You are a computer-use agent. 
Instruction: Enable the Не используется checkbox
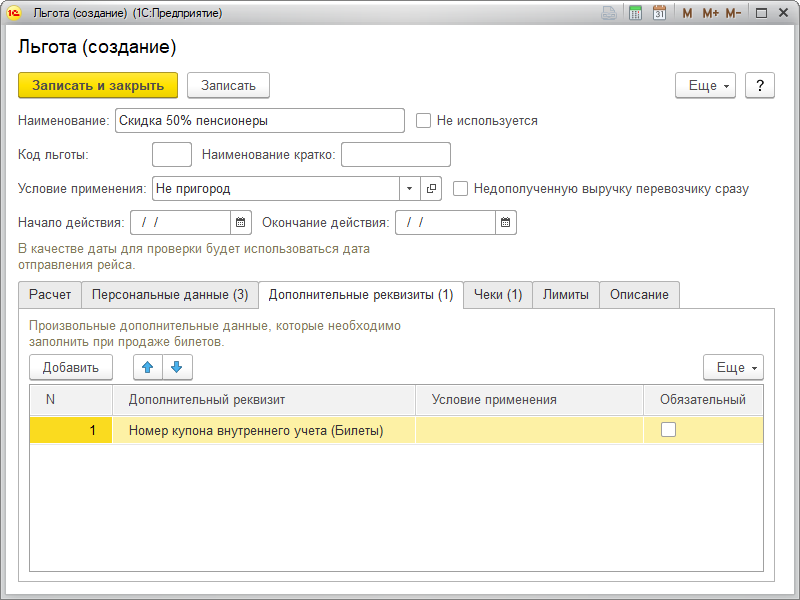click(x=424, y=121)
